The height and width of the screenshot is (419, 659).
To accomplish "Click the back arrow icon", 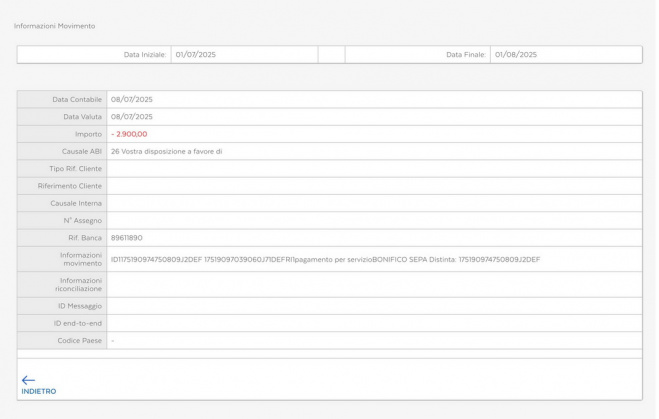I will pos(28,380).
